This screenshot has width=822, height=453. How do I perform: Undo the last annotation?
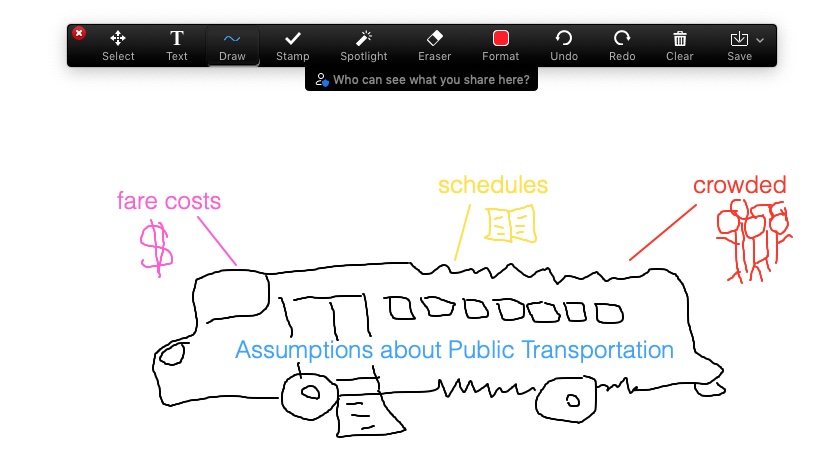pyautogui.click(x=564, y=45)
